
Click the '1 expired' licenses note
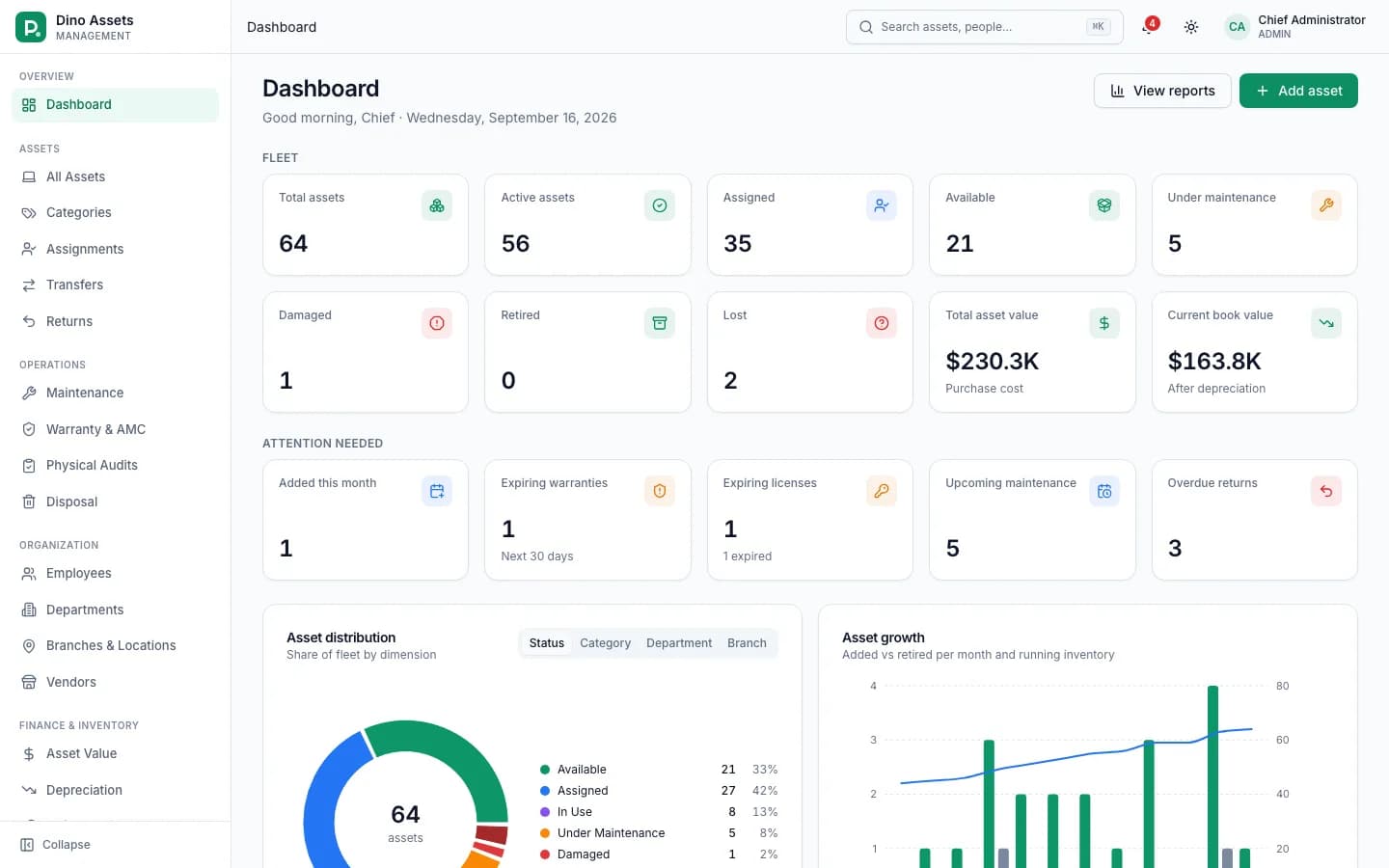pyautogui.click(x=748, y=556)
